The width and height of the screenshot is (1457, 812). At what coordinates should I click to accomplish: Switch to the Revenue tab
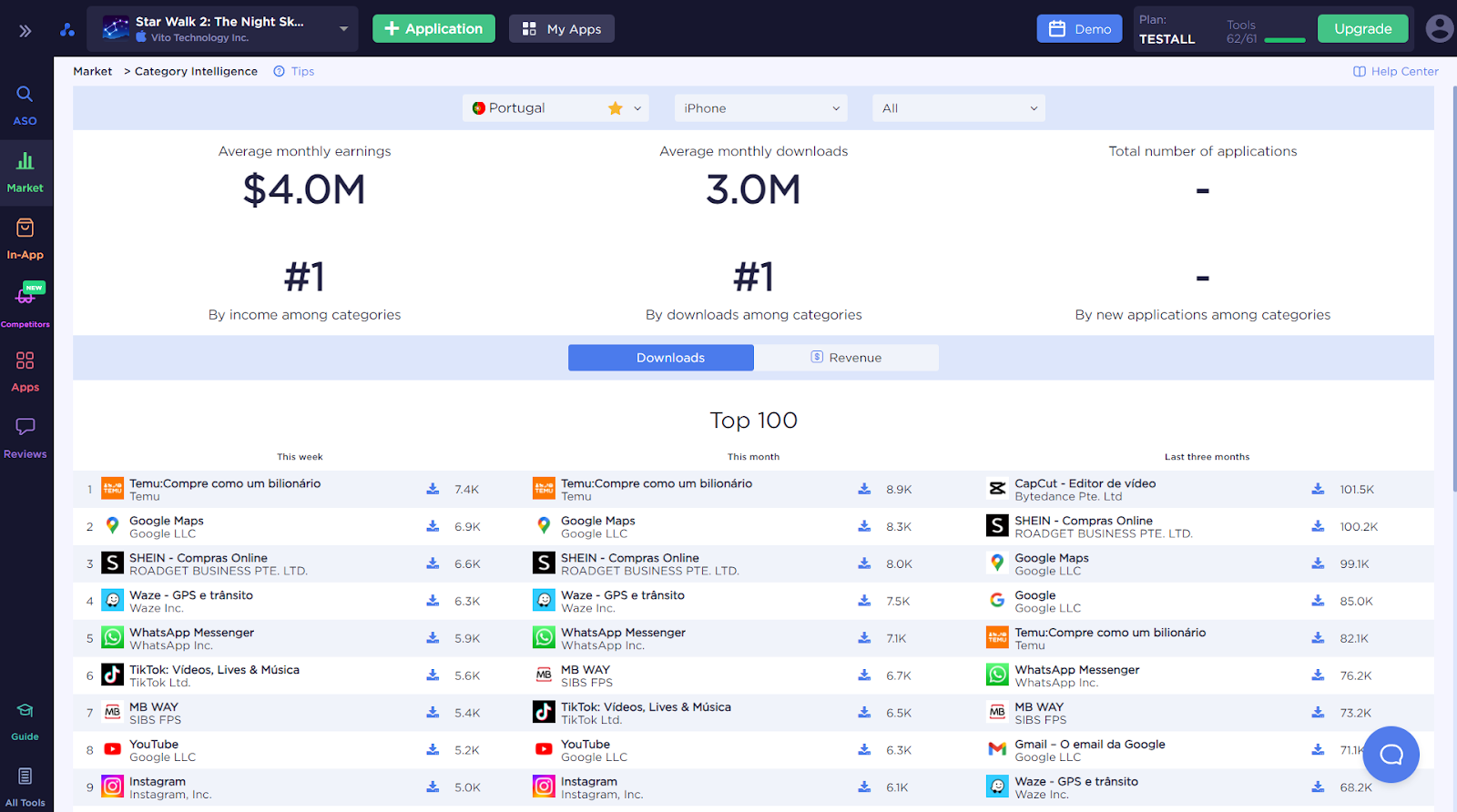[x=846, y=358]
